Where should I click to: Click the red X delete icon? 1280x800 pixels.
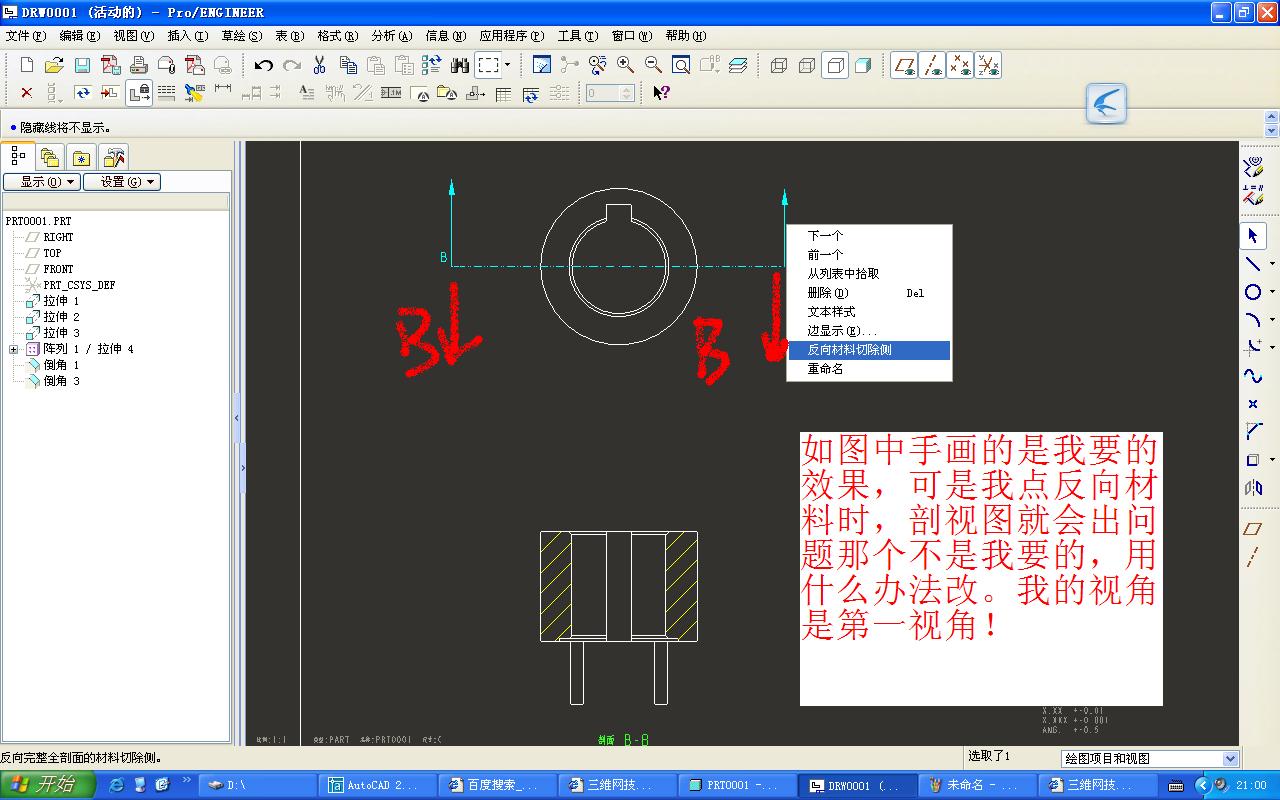27,93
